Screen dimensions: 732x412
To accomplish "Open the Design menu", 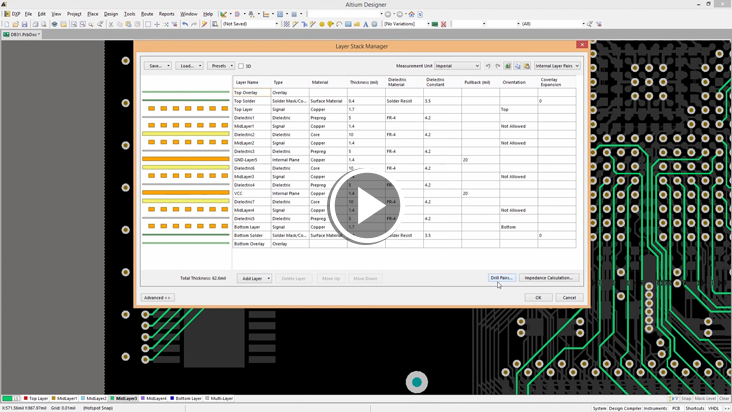I will click(x=111, y=14).
